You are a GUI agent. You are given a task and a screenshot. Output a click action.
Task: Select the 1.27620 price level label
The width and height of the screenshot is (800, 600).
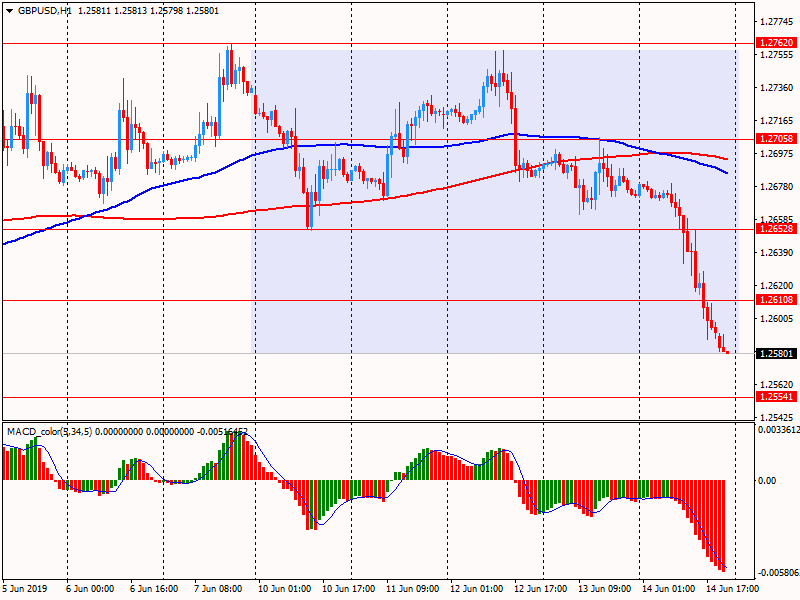point(776,43)
